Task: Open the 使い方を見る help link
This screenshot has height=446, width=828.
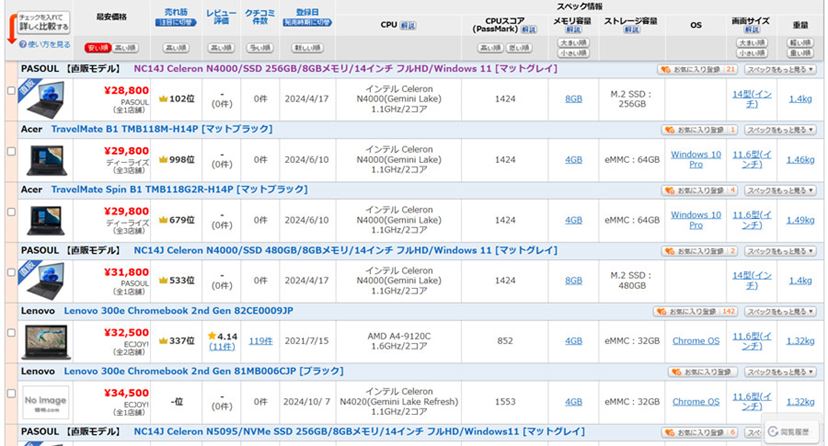Action: [x=45, y=44]
